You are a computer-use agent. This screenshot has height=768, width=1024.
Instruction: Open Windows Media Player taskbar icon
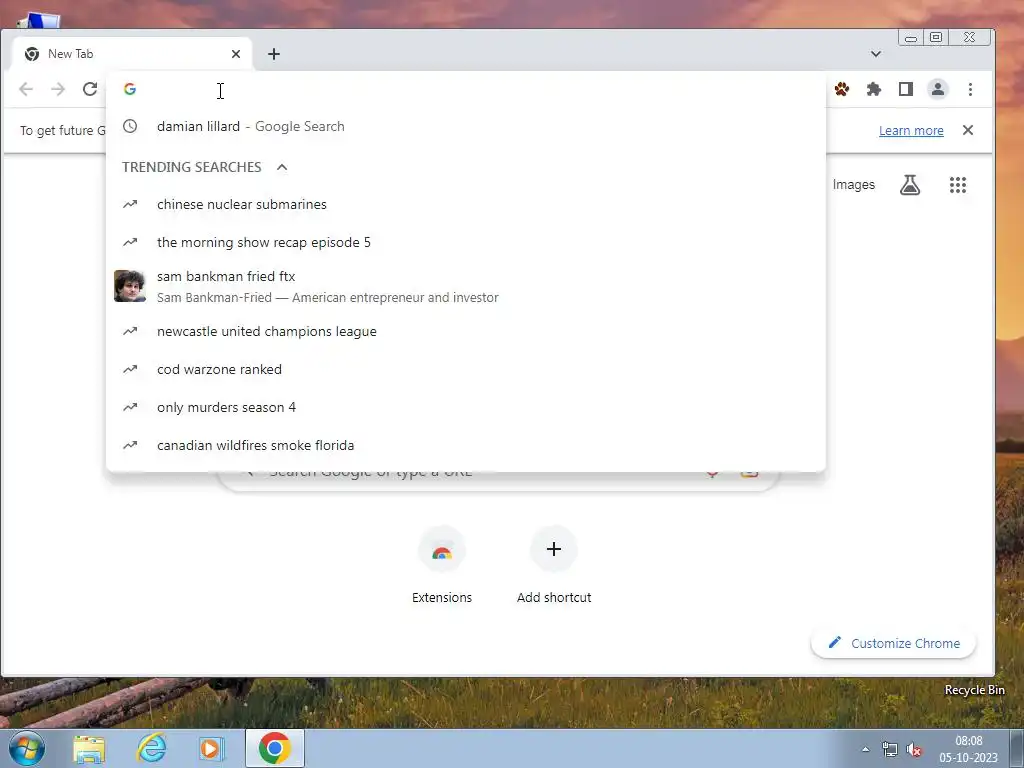pos(210,749)
